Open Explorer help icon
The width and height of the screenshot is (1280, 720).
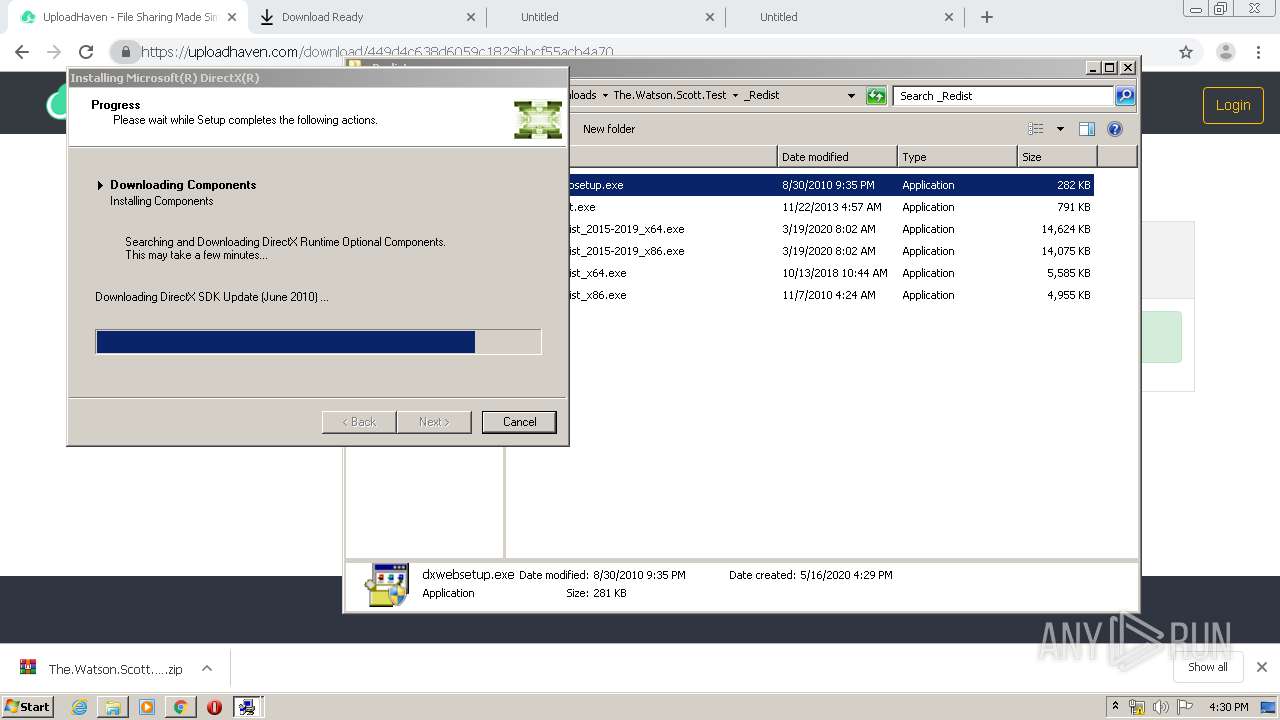[x=1115, y=129]
